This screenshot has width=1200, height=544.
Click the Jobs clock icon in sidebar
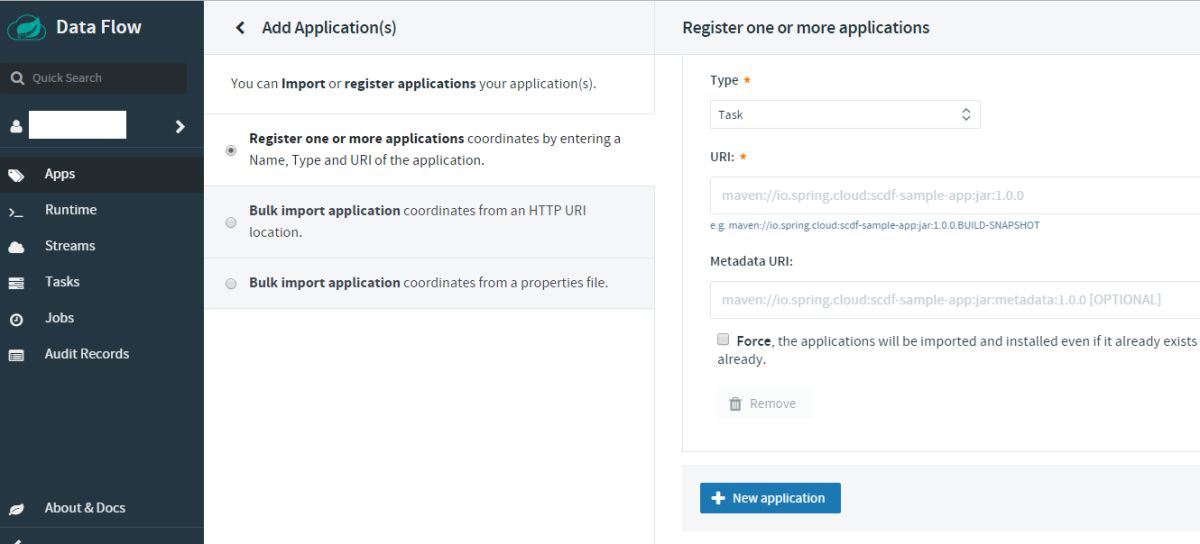click(x=16, y=319)
